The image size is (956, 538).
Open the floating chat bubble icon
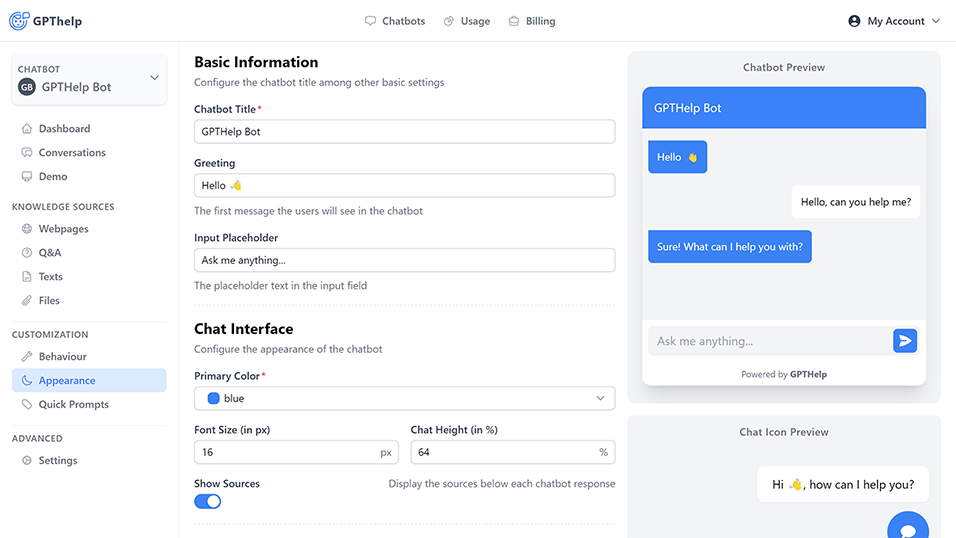907,529
